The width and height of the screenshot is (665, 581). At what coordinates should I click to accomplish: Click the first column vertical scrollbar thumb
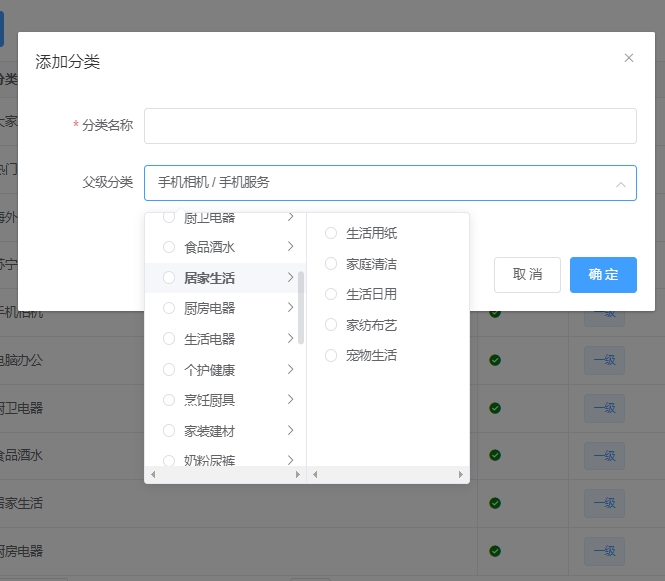click(301, 307)
